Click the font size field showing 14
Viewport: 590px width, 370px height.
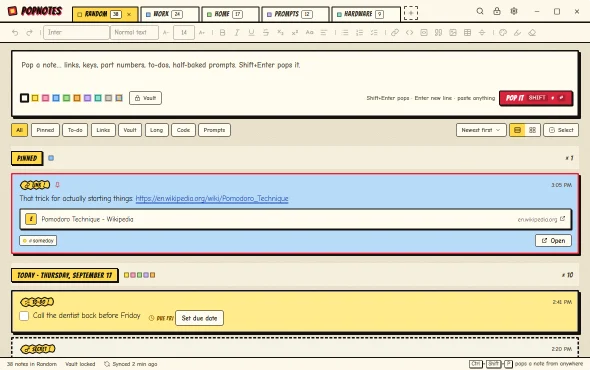pos(184,32)
